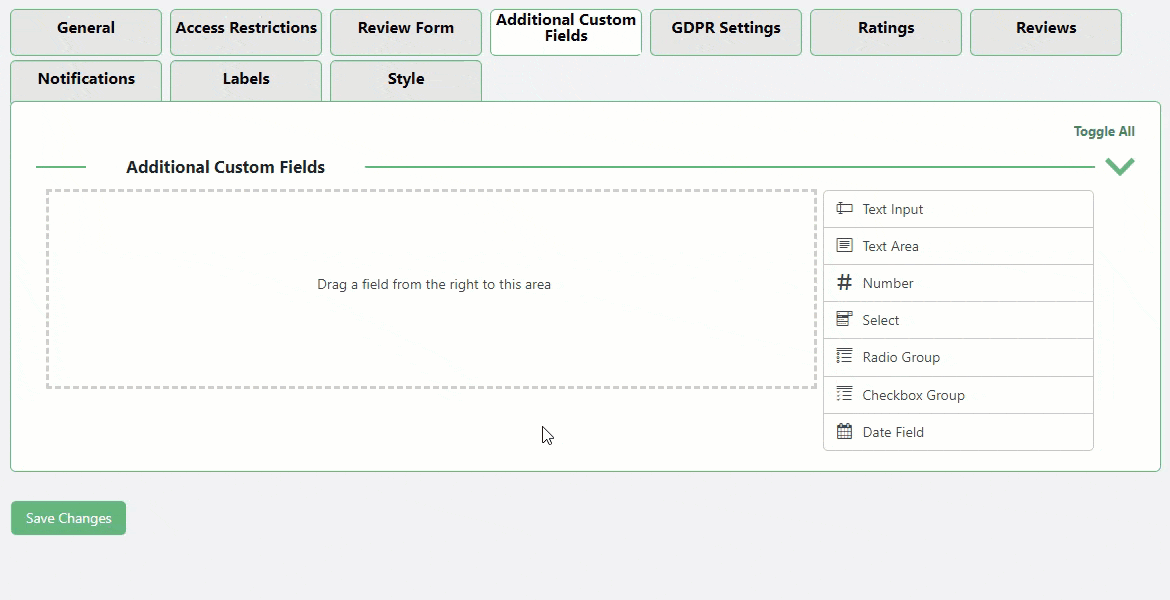Screen dimensions: 1170x600
Task: Click the Checkbox Group list icon
Action: click(x=844, y=394)
